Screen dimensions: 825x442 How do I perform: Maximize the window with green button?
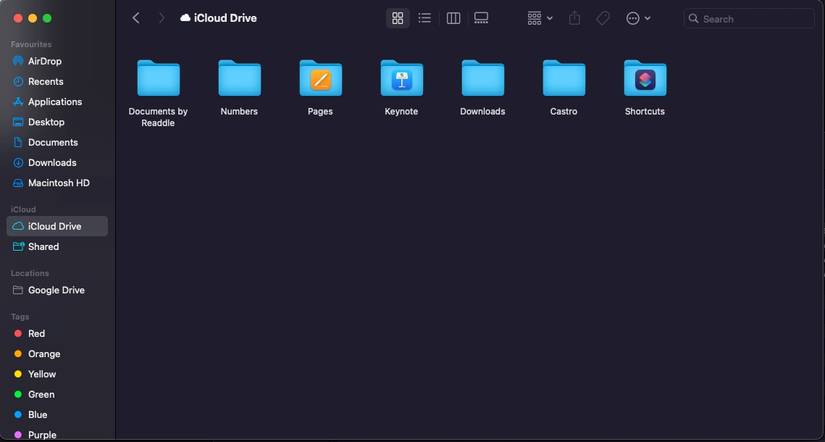tap(47, 18)
